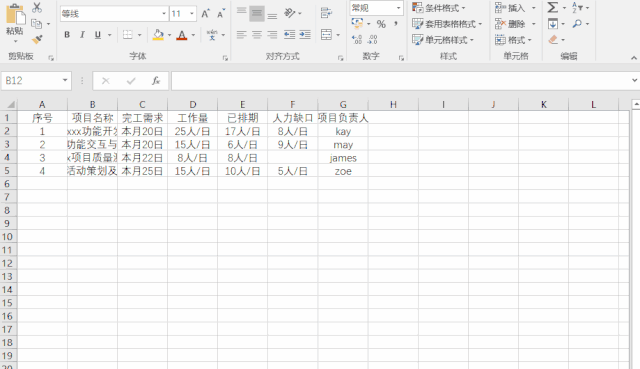Image resolution: width=640 pixels, height=369 pixels.
Task: Open 套用表格格式 table format menu
Action: (447, 24)
